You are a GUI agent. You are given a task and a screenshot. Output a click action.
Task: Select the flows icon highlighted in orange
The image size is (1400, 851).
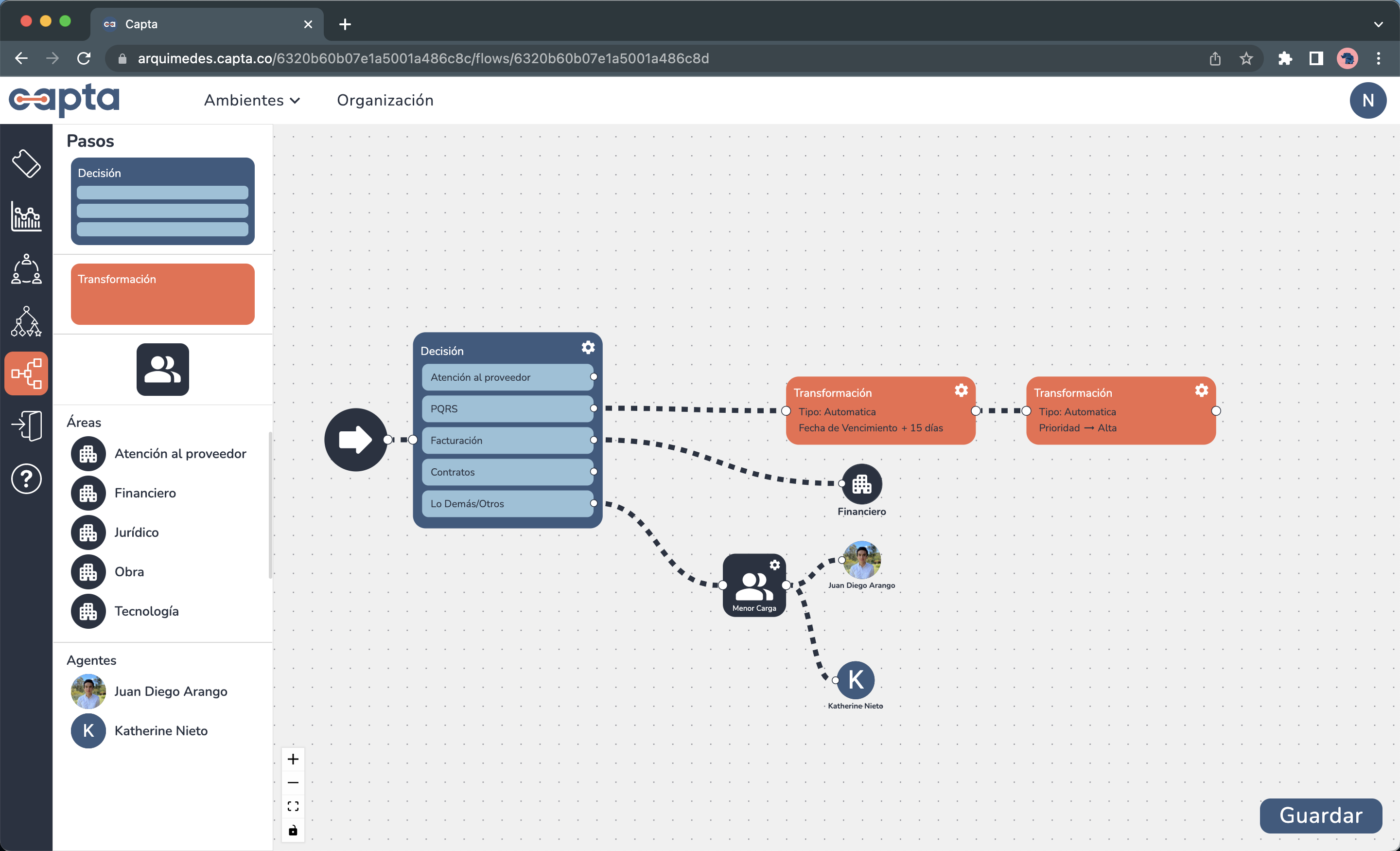pos(26,373)
